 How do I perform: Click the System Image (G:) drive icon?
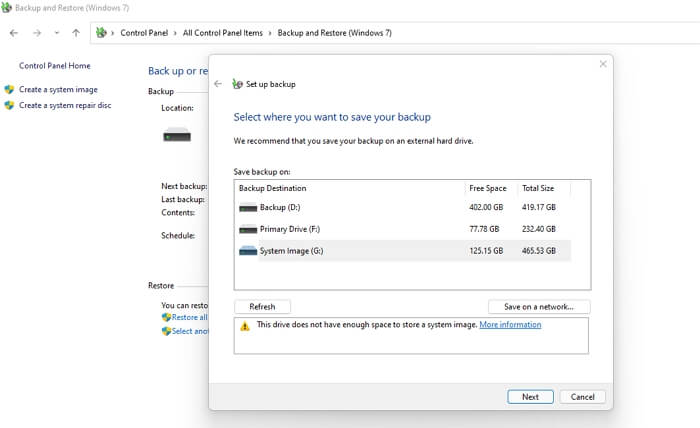pos(248,251)
